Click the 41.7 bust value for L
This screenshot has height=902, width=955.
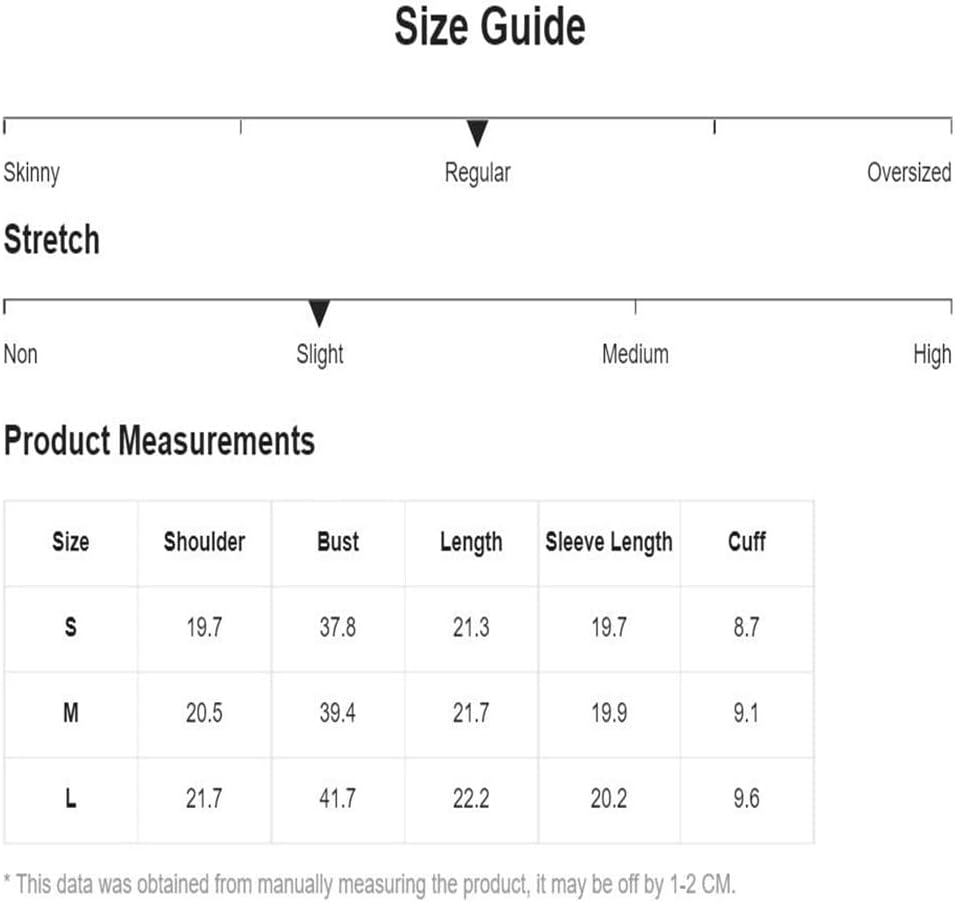coord(337,798)
